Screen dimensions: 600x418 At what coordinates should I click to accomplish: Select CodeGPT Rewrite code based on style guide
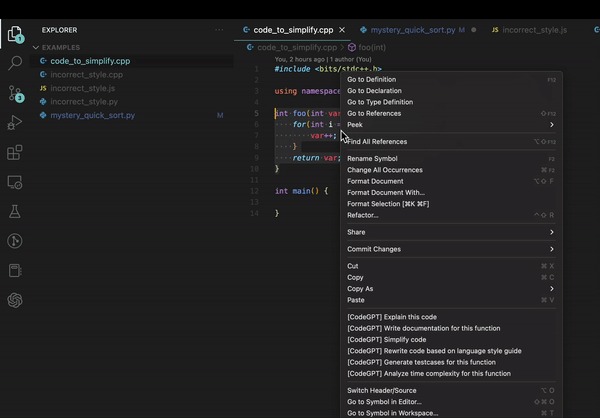[x=451, y=351]
